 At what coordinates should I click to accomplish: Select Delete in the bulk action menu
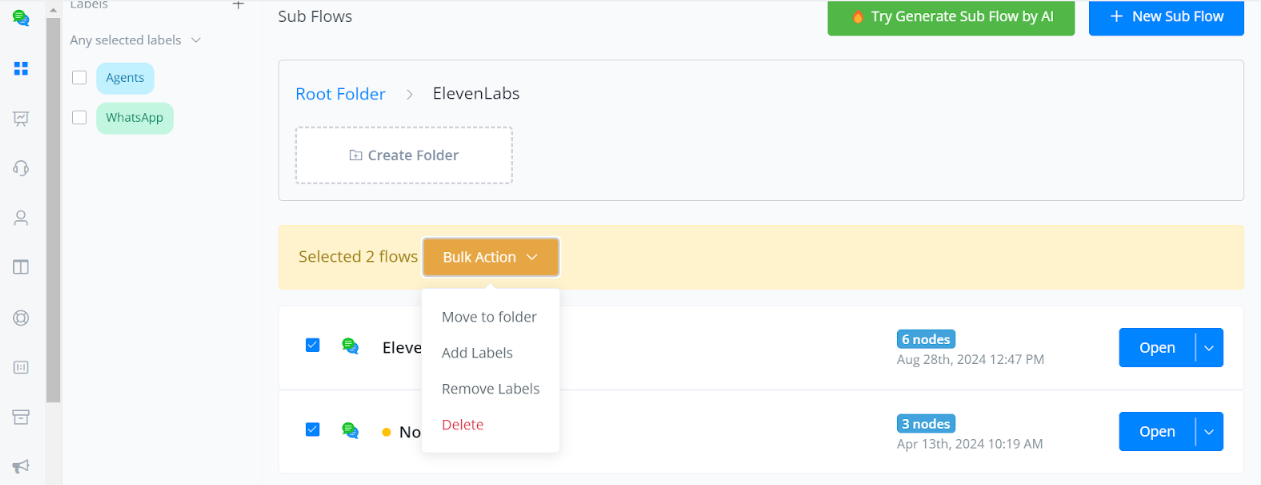(x=462, y=425)
